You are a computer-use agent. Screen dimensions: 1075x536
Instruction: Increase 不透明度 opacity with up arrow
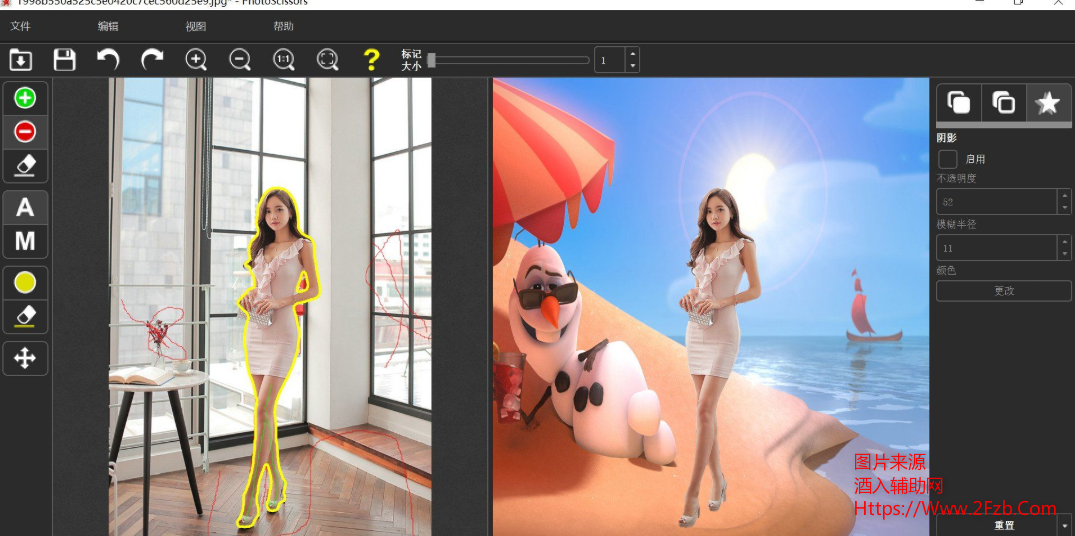1065,195
